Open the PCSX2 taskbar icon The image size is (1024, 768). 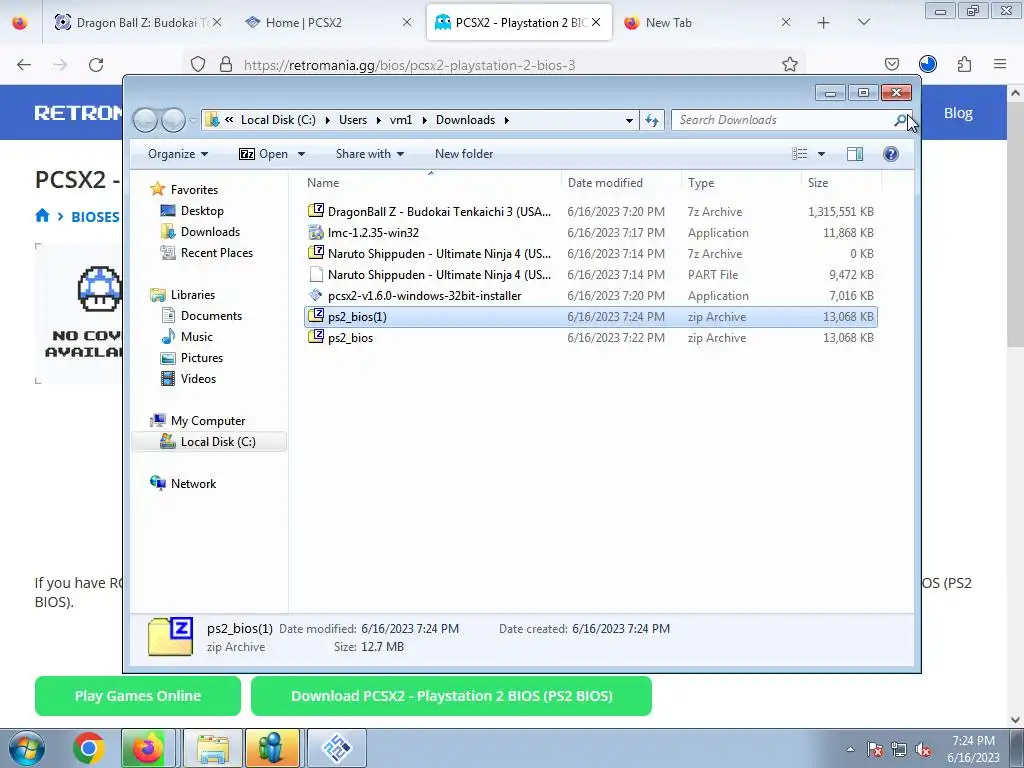pos(337,748)
